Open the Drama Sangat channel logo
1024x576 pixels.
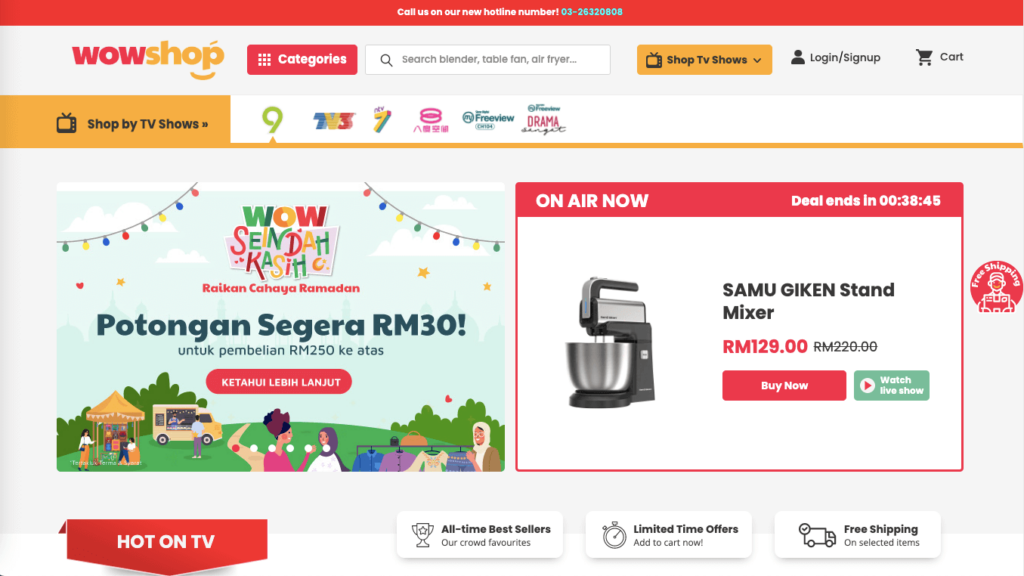(x=543, y=120)
